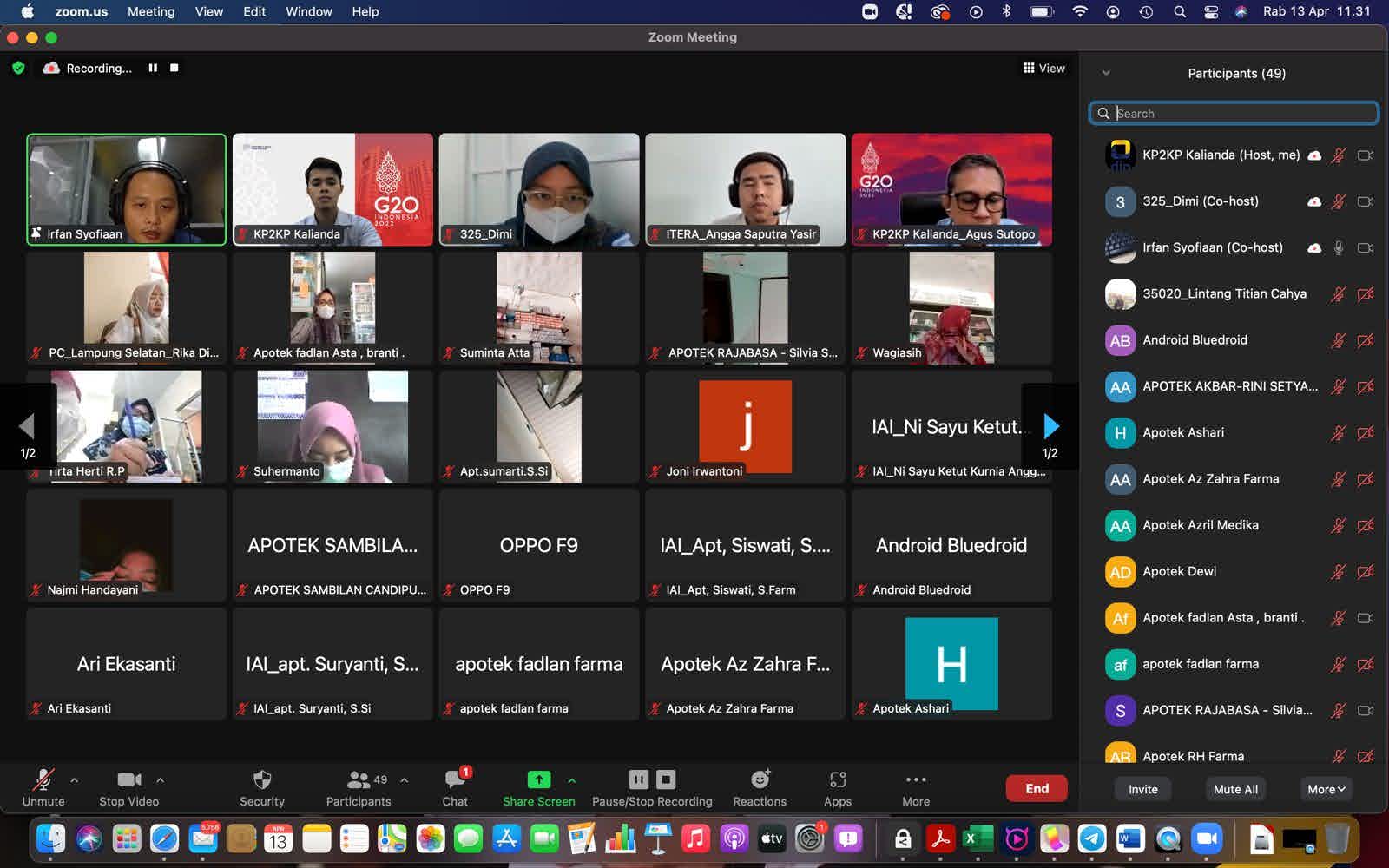Collapse the Participants panel chevron
Screen dimensions: 1389x868
coord(1106,73)
